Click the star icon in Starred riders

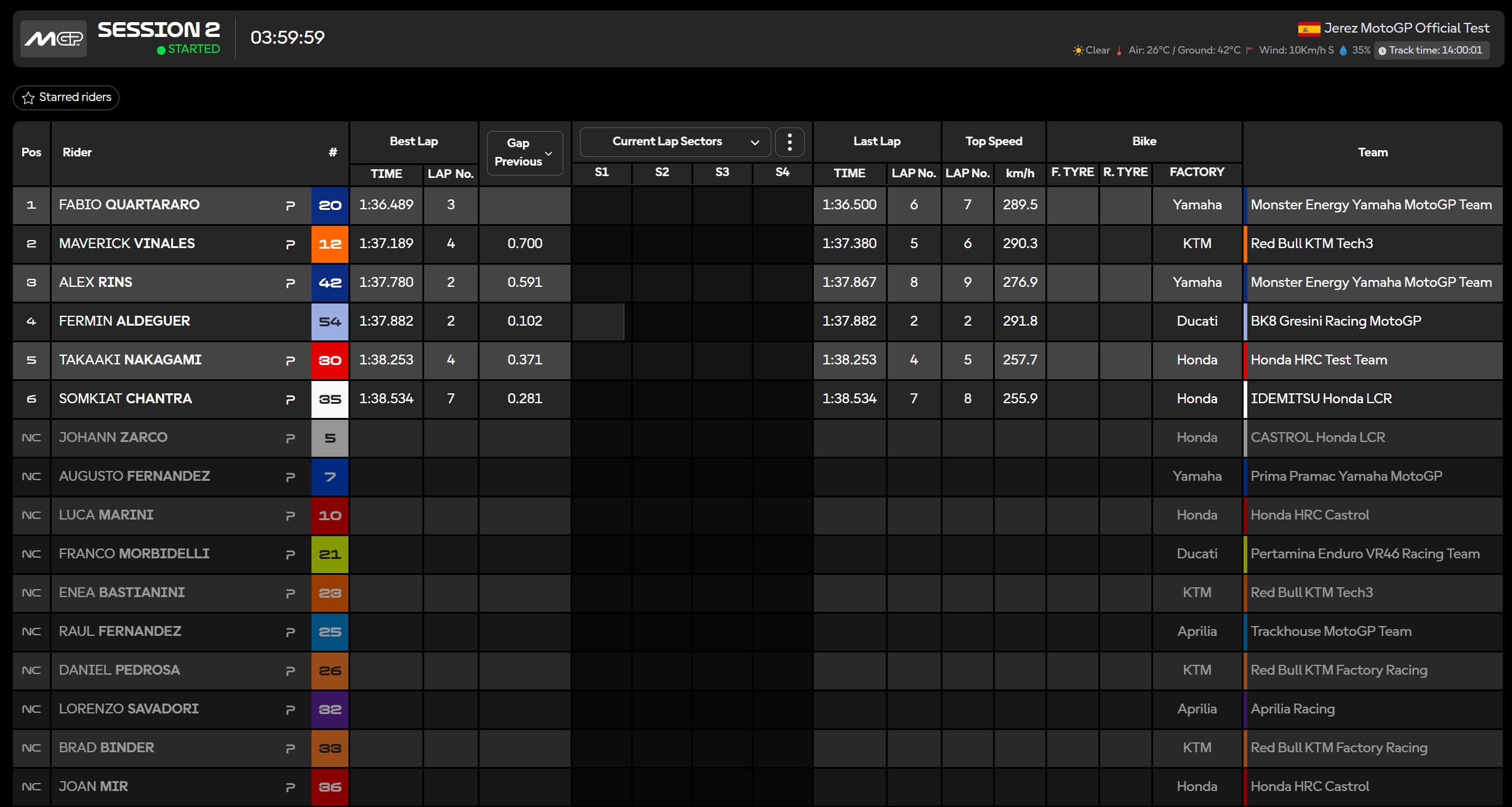pos(28,97)
